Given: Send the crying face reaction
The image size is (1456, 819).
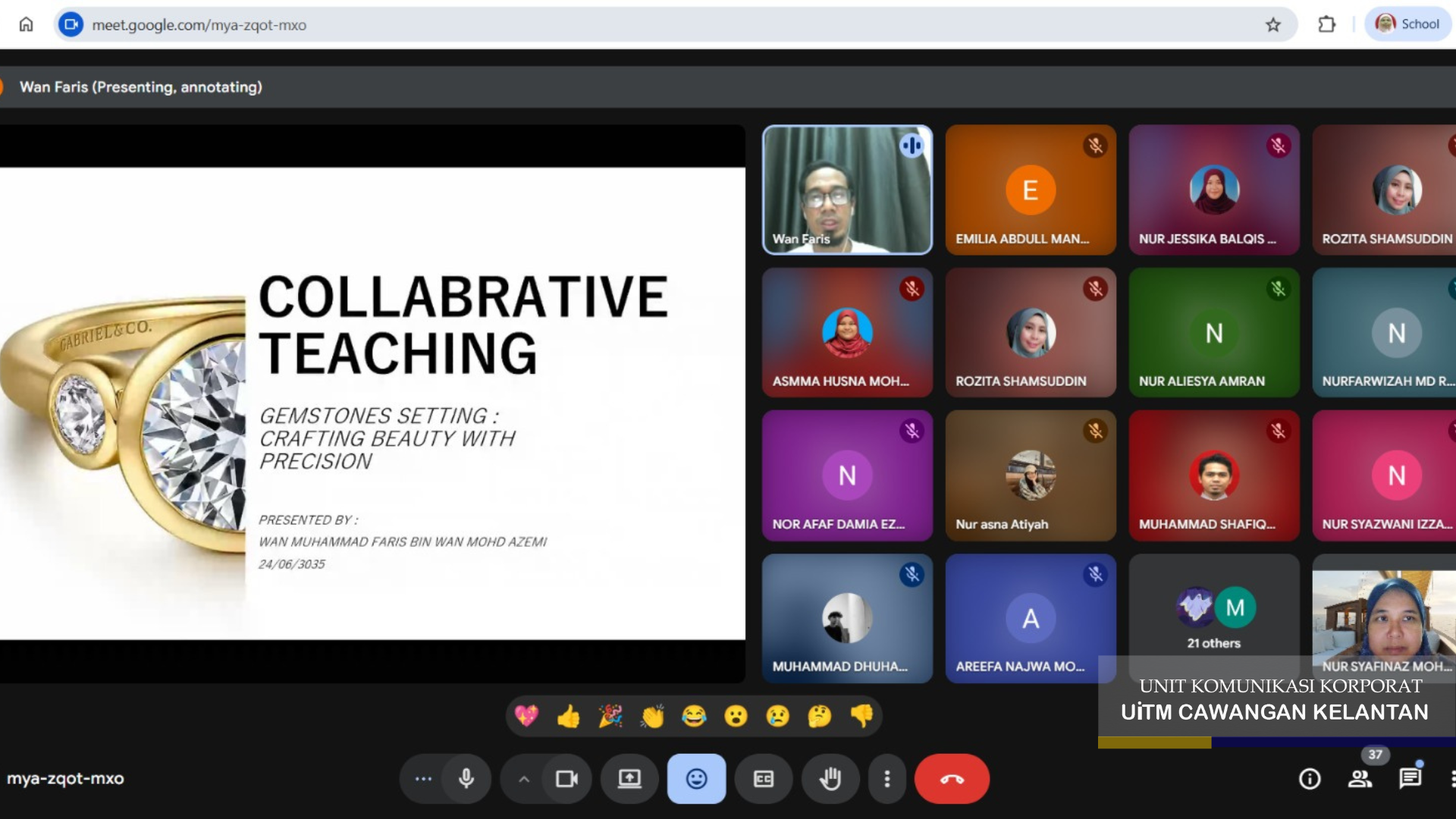Looking at the screenshot, I should coord(778,716).
